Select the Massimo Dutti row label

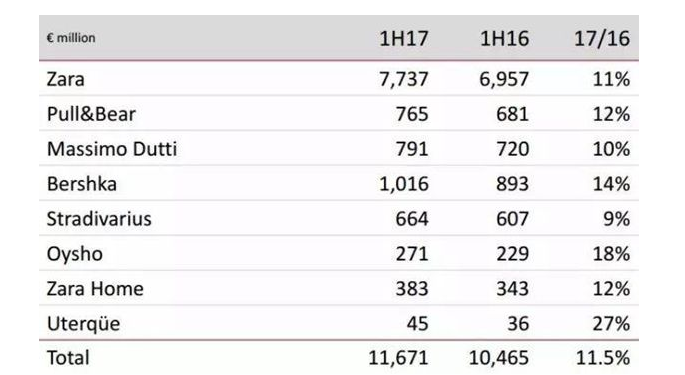coord(112,149)
